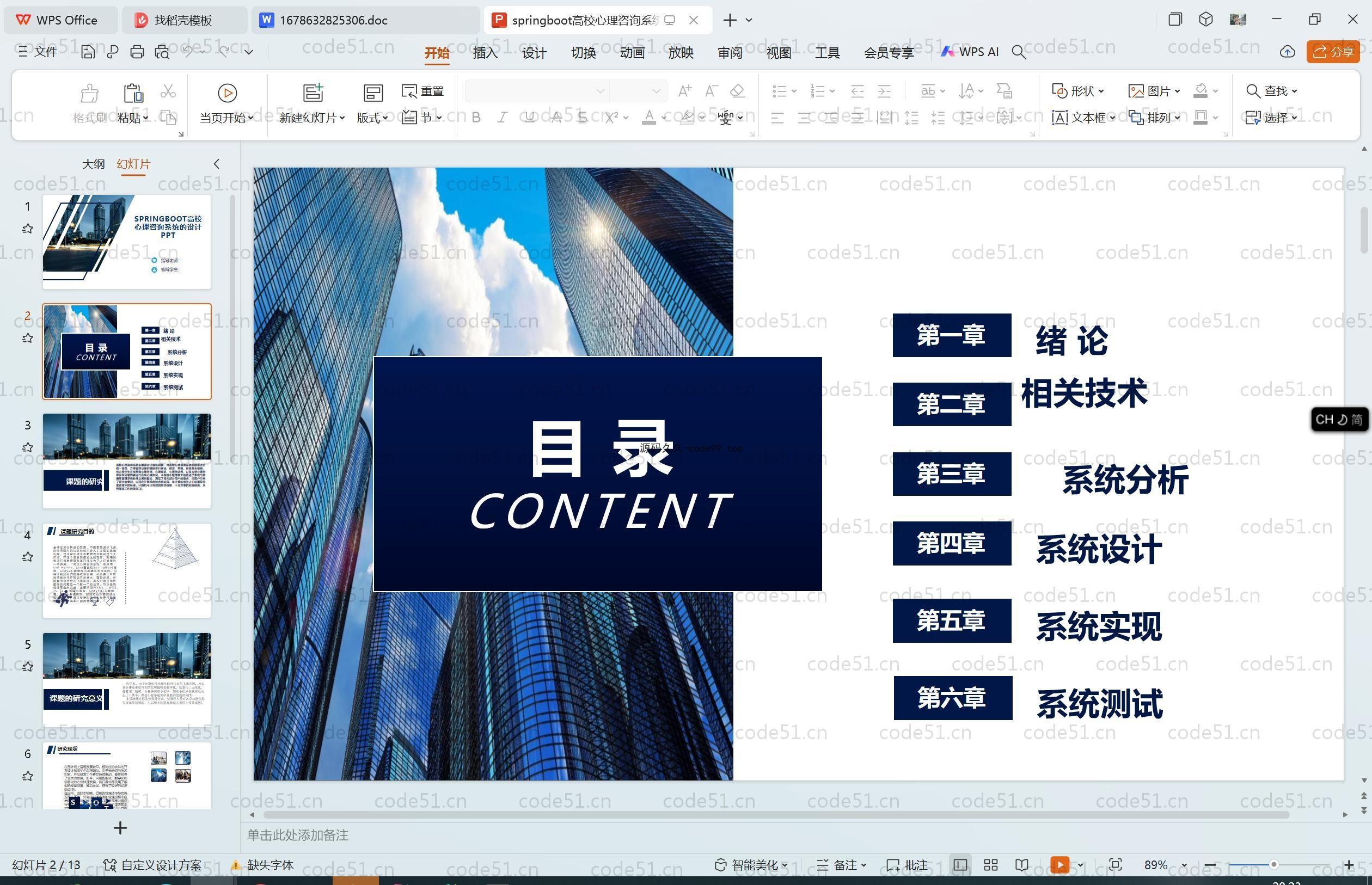Click the Redo arrow icon
The width and height of the screenshot is (1372, 885).
pos(224,52)
